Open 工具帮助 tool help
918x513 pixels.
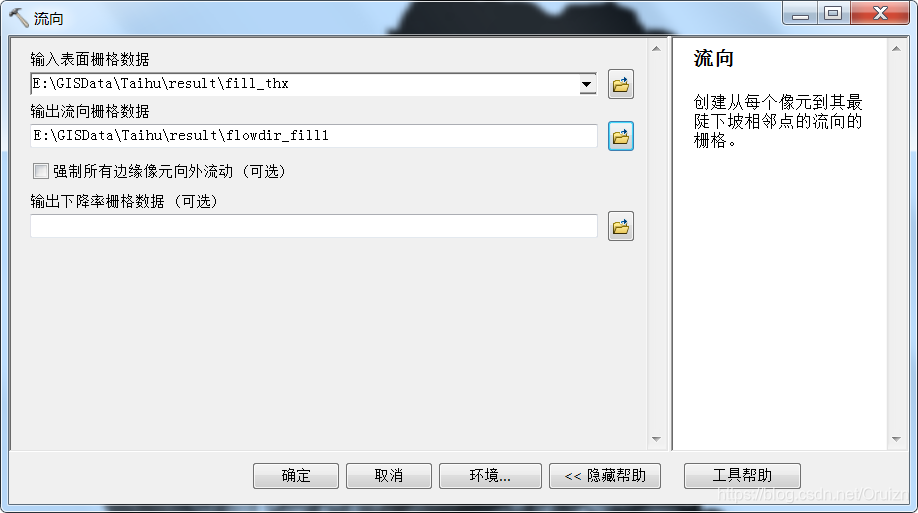click(742, 476)
